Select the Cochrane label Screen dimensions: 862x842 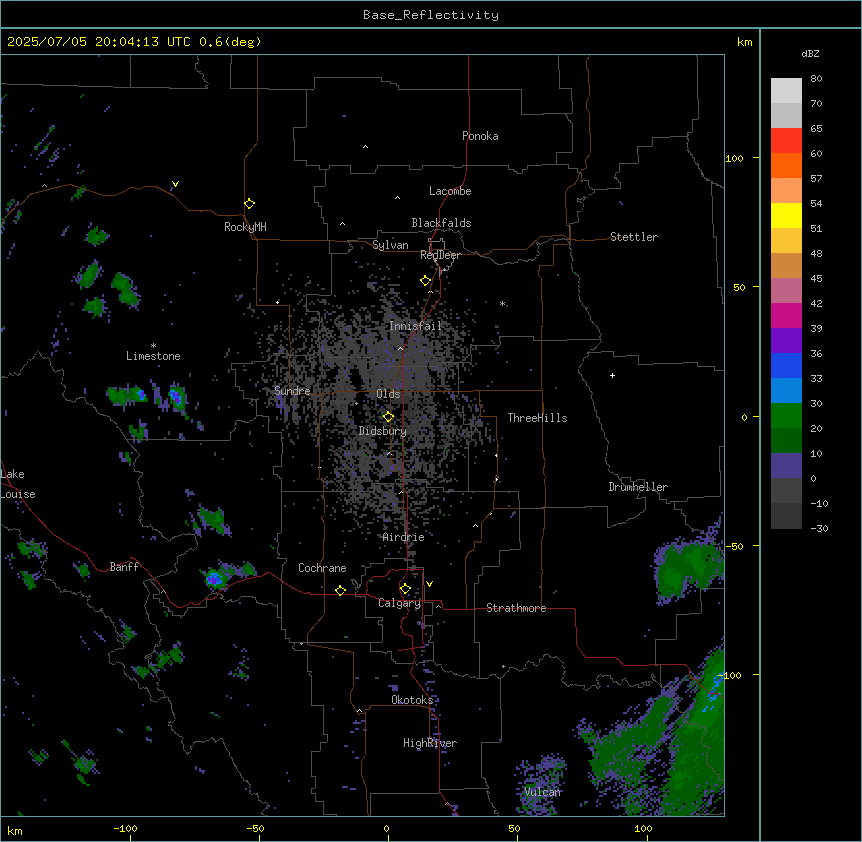322,568
